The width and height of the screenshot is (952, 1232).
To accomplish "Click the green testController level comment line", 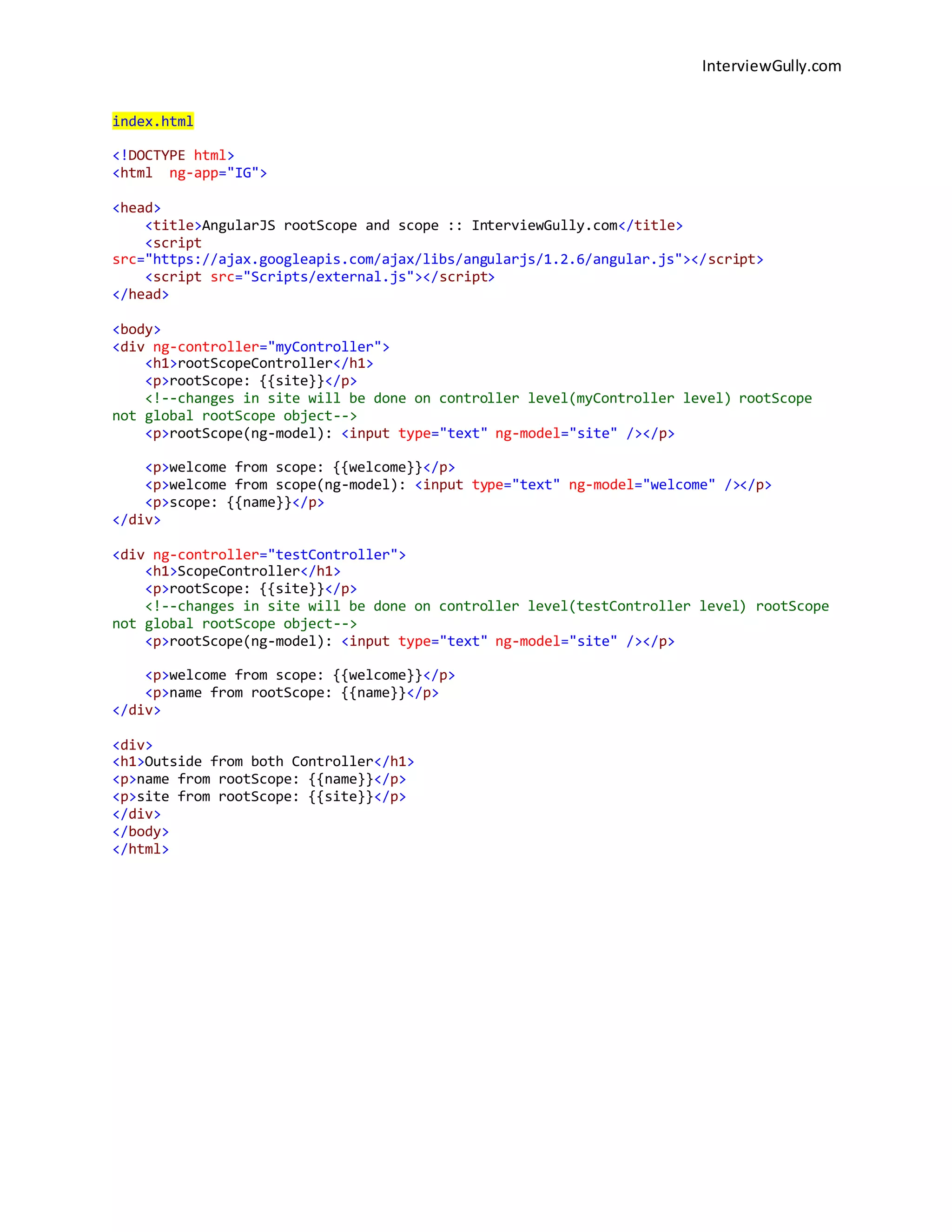I will pos(487,606).
